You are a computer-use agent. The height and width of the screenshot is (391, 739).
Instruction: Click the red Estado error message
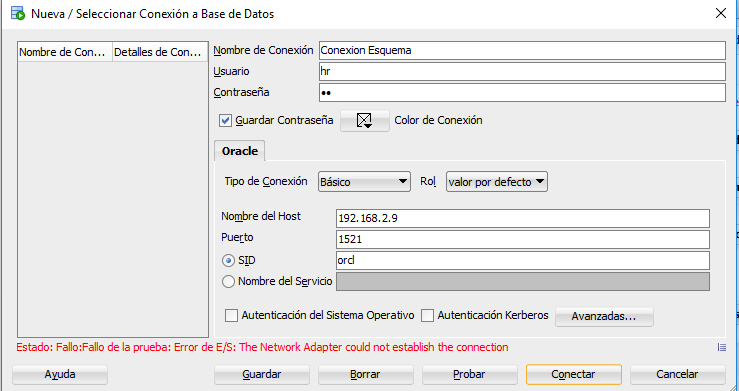[x=263, y=348]
